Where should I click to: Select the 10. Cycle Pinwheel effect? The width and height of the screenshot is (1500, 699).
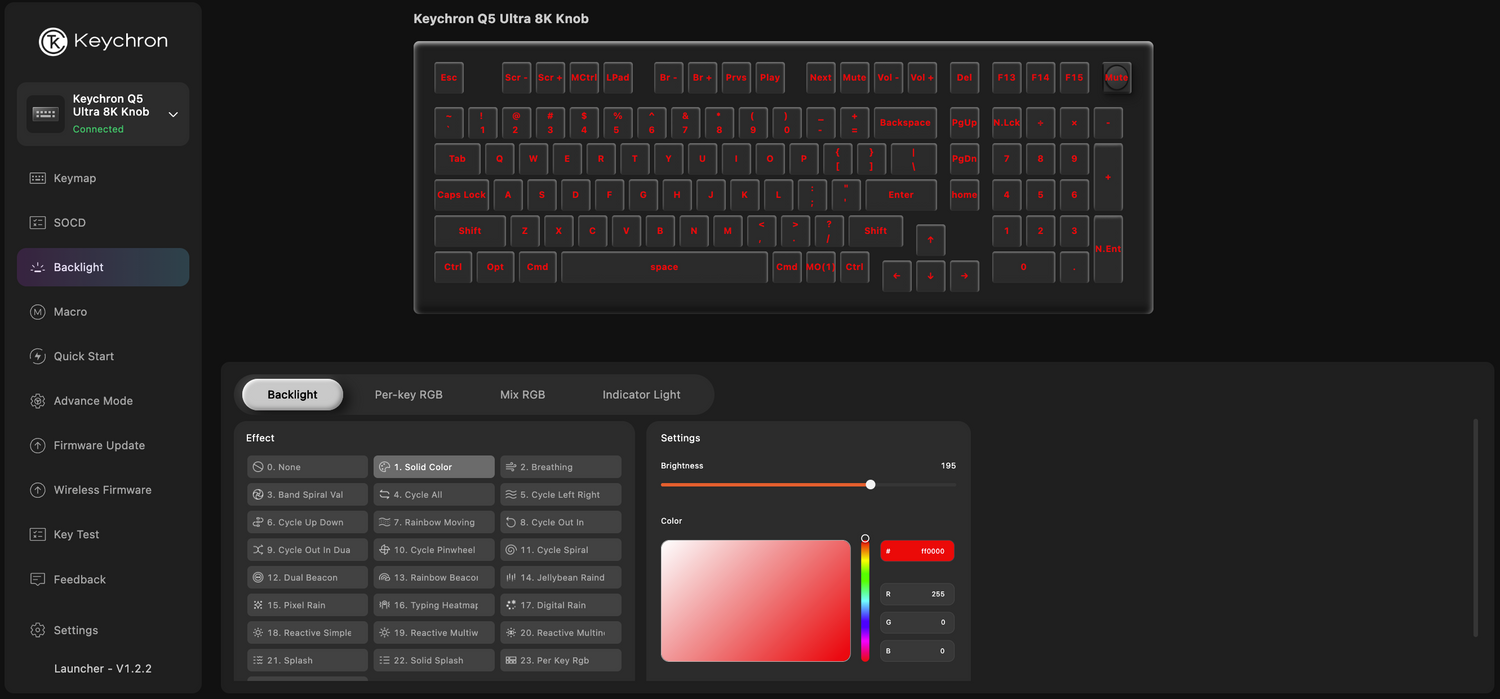[433, 549]
